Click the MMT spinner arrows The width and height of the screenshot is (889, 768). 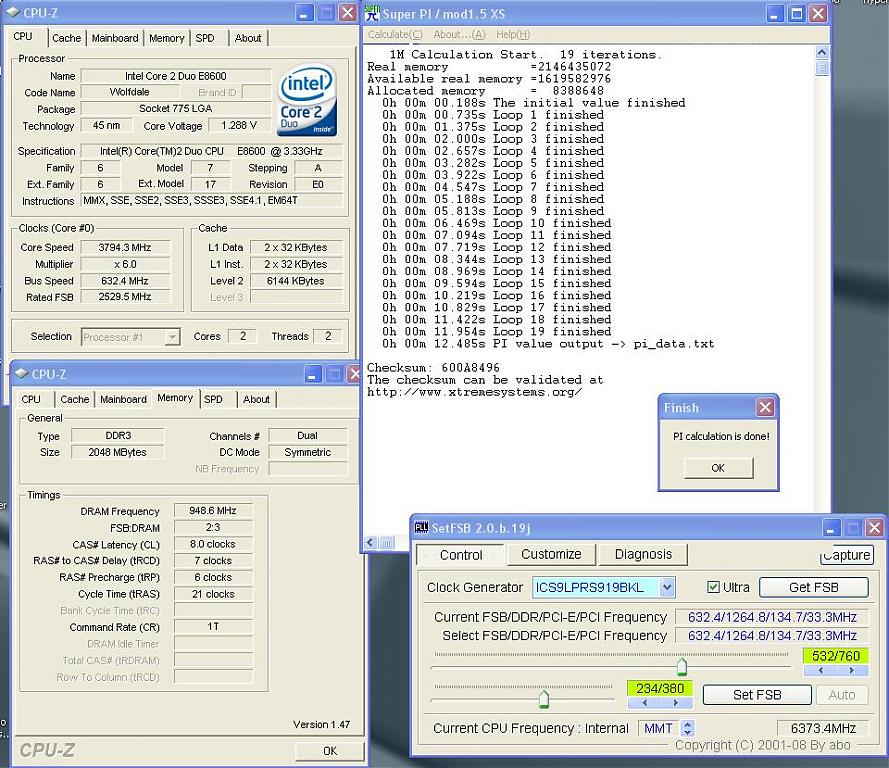pos(688,728)
